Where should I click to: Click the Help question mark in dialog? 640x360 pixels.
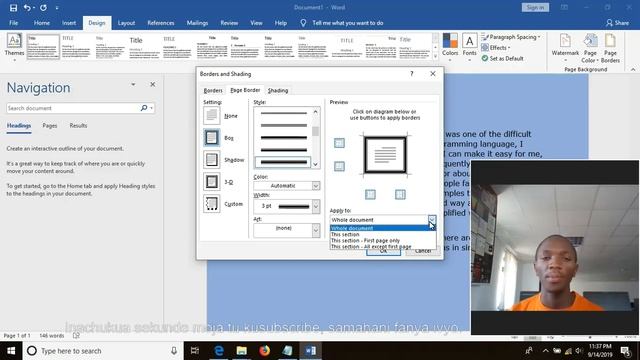point(411,74)
